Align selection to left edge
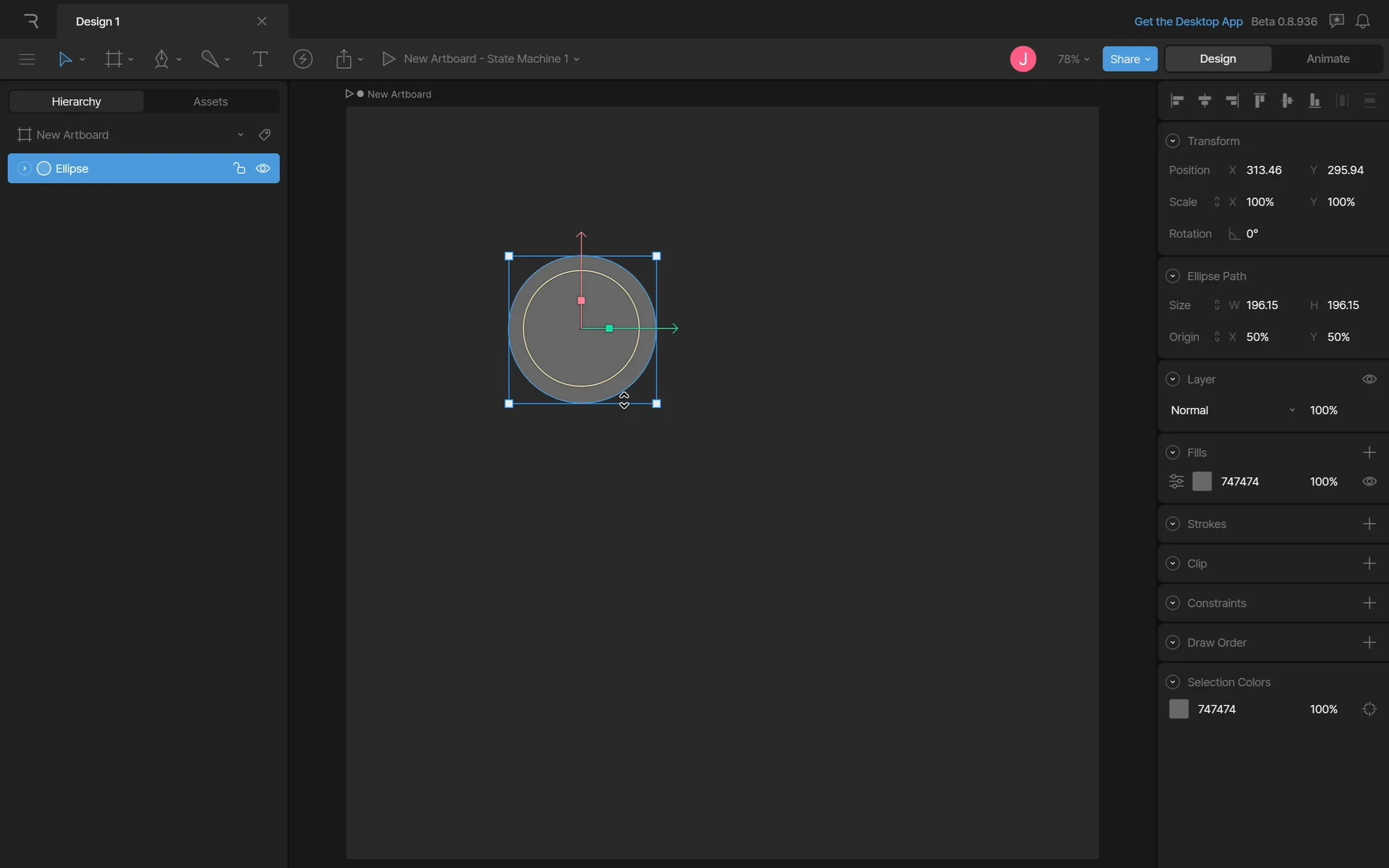 click(1177, 101)
